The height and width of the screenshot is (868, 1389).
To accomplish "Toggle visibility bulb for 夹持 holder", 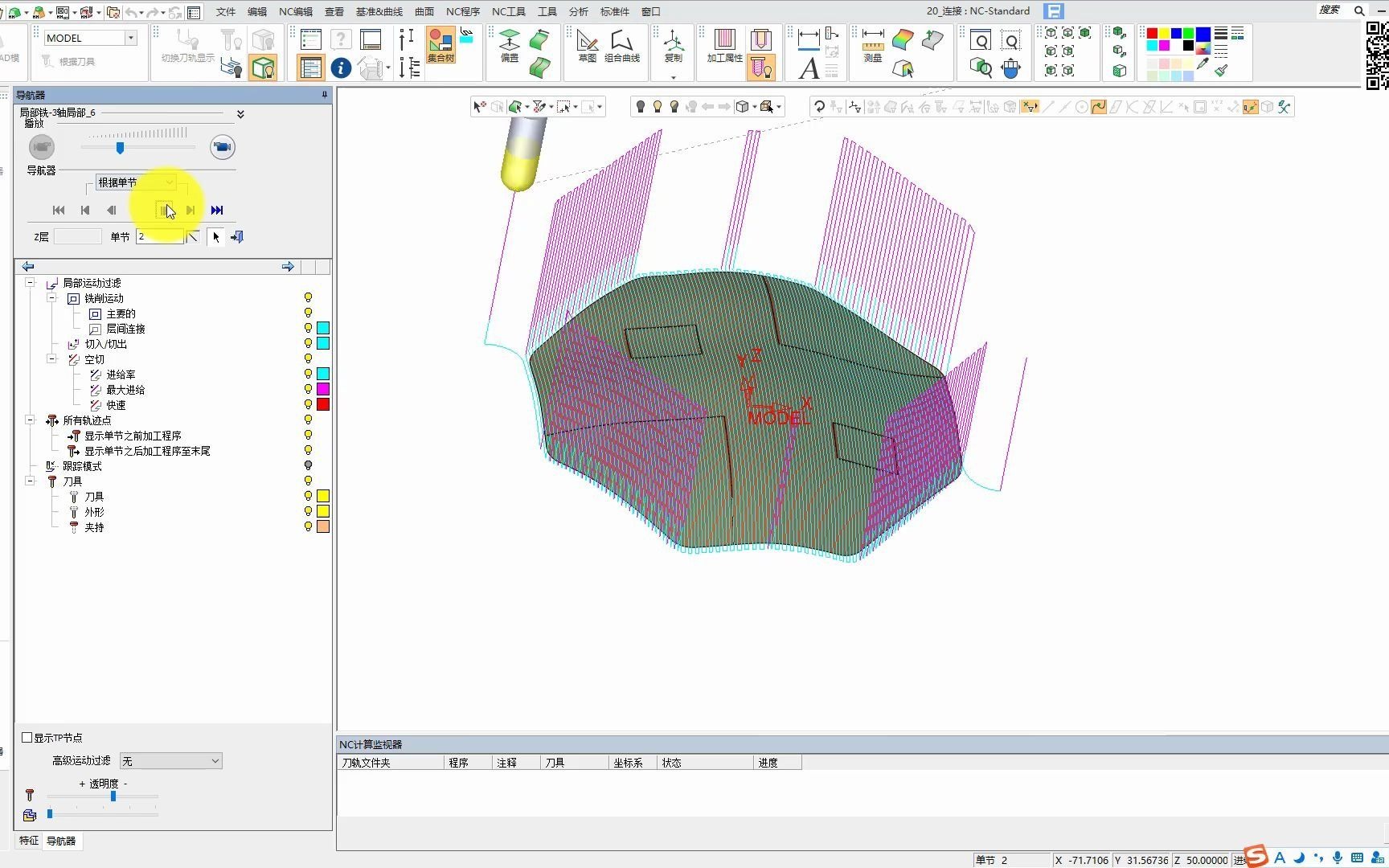I will [308, 527].
